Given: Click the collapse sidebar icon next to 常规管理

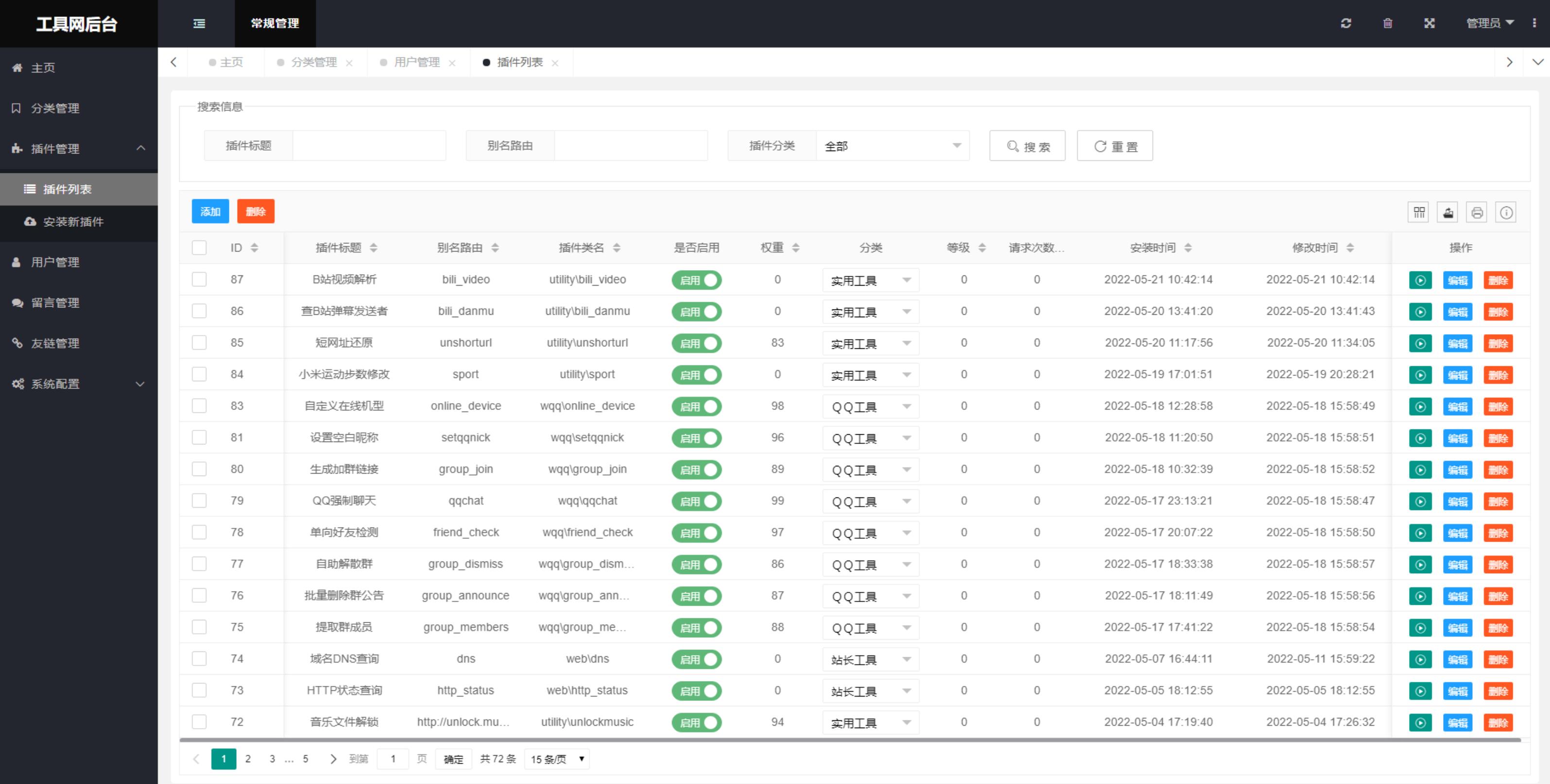Looking at the screenshot, I should click(199, 23).
